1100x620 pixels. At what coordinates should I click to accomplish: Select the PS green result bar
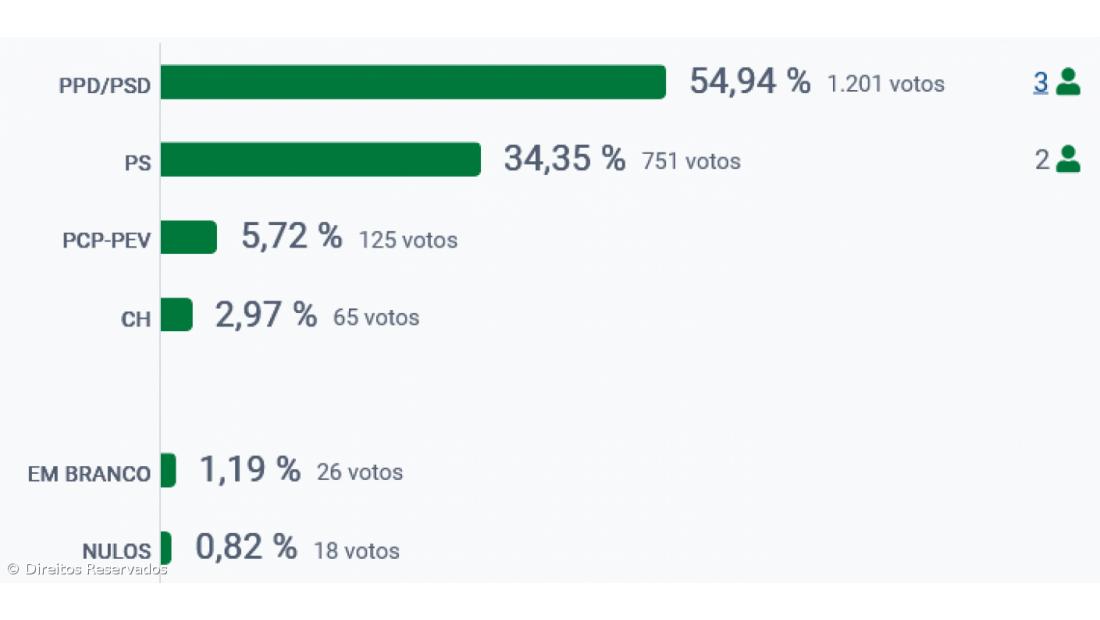coord(320,159)
